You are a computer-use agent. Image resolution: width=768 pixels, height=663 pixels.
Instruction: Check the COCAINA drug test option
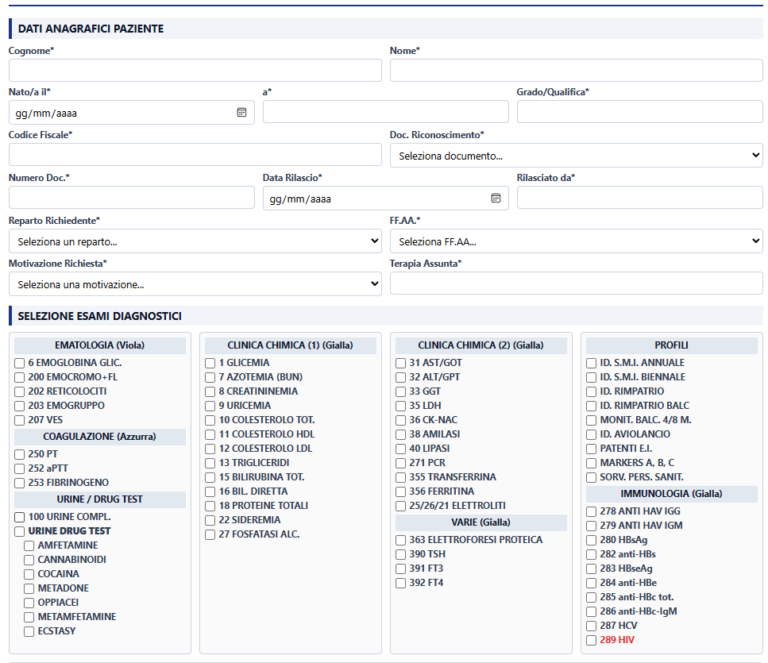pyautogui.click(x=29, y=574)
